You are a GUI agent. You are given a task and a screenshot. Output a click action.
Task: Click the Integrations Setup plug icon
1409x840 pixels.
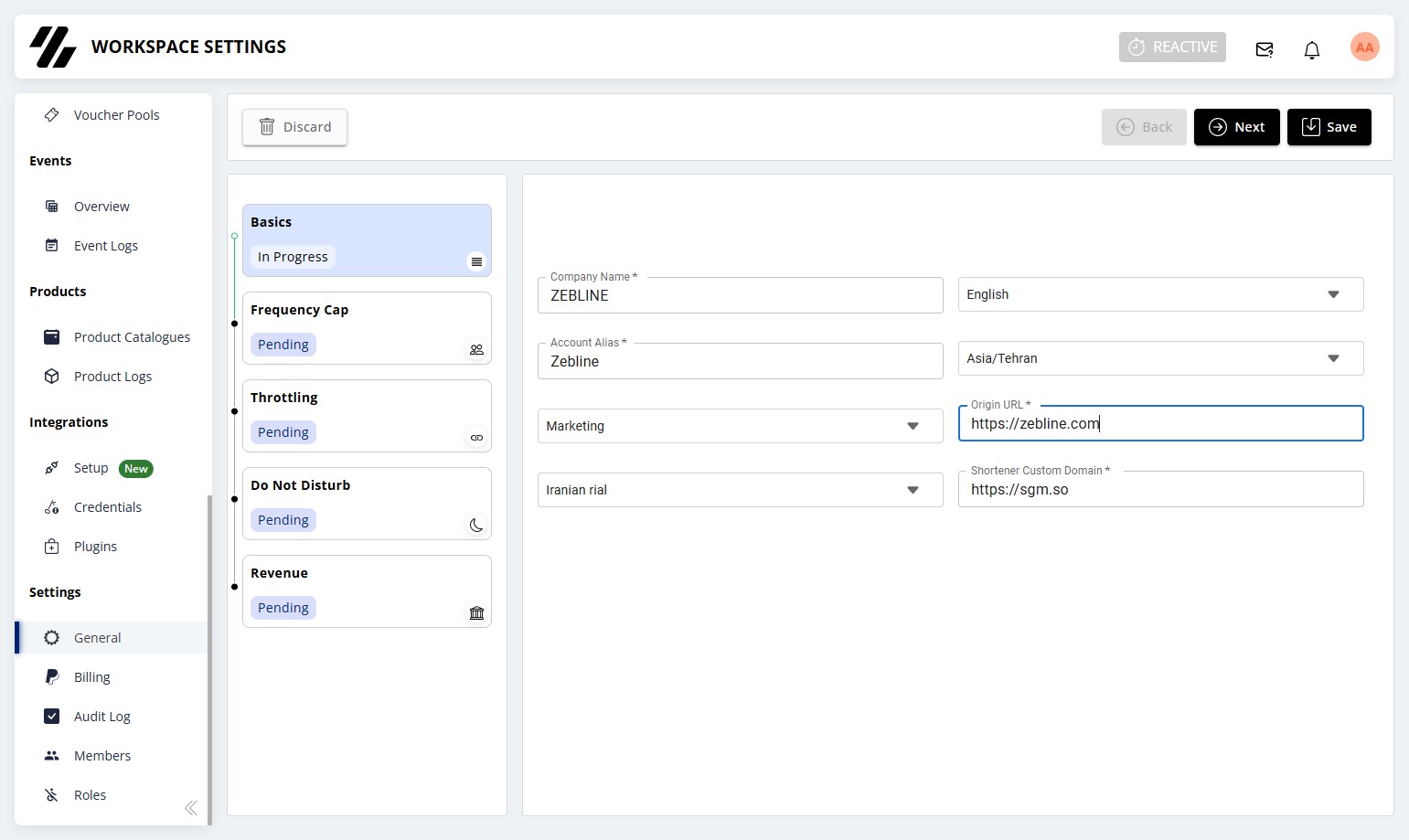52,468
